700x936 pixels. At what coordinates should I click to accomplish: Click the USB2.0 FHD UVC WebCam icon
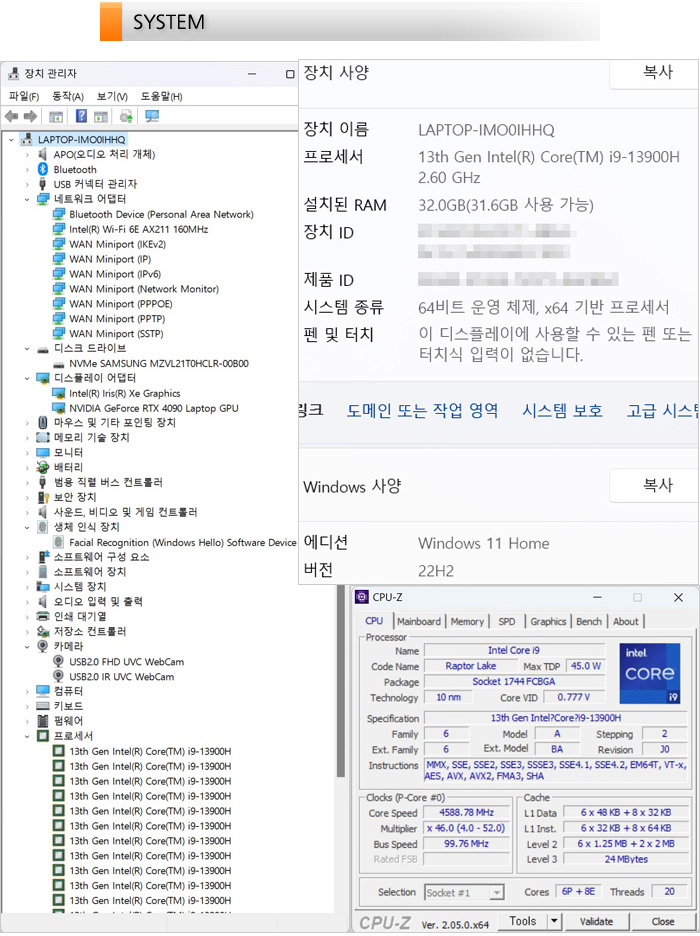58,661
